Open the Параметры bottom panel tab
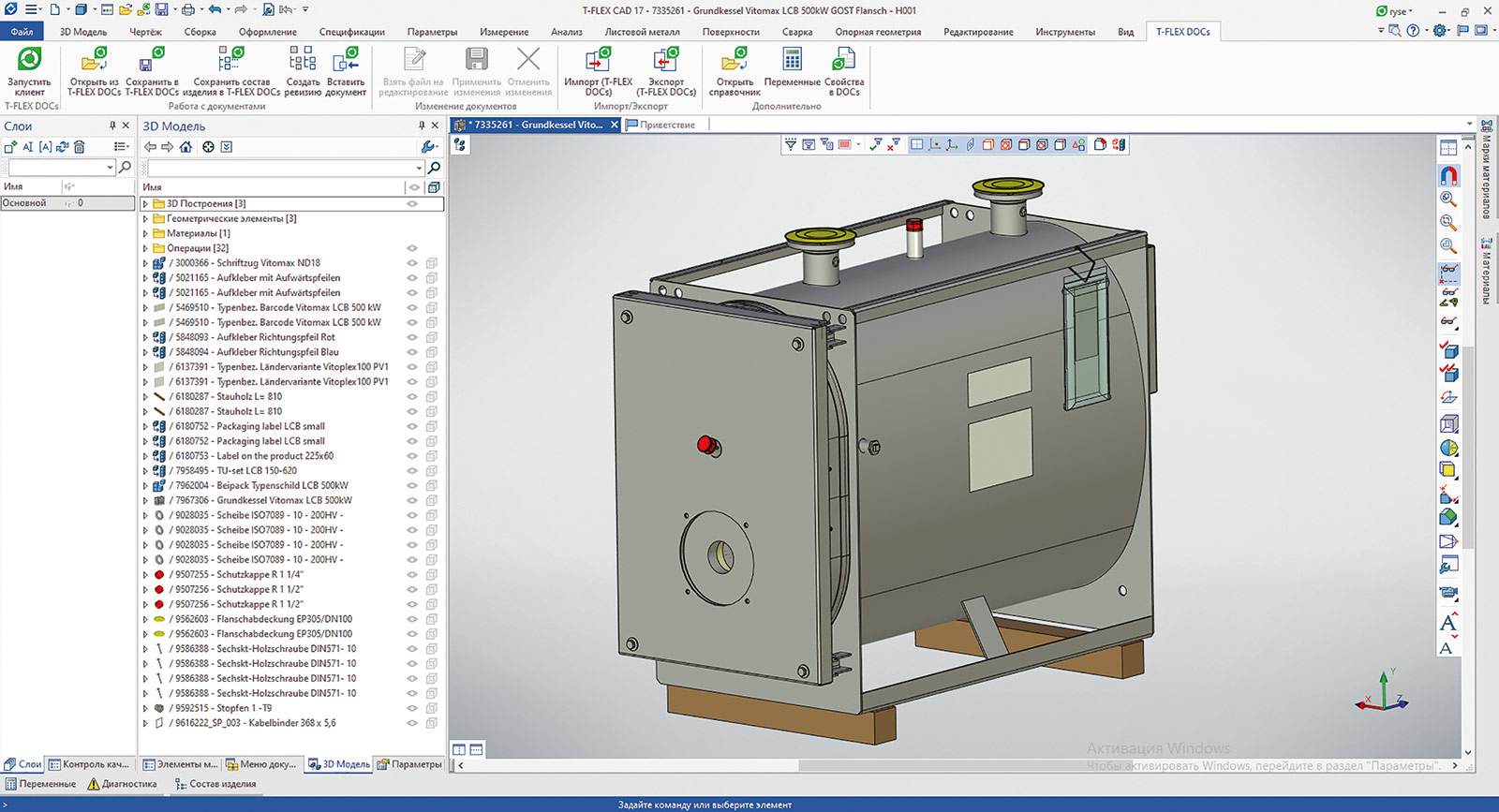This screenshot has width=1499, height=812. [409, 764]
